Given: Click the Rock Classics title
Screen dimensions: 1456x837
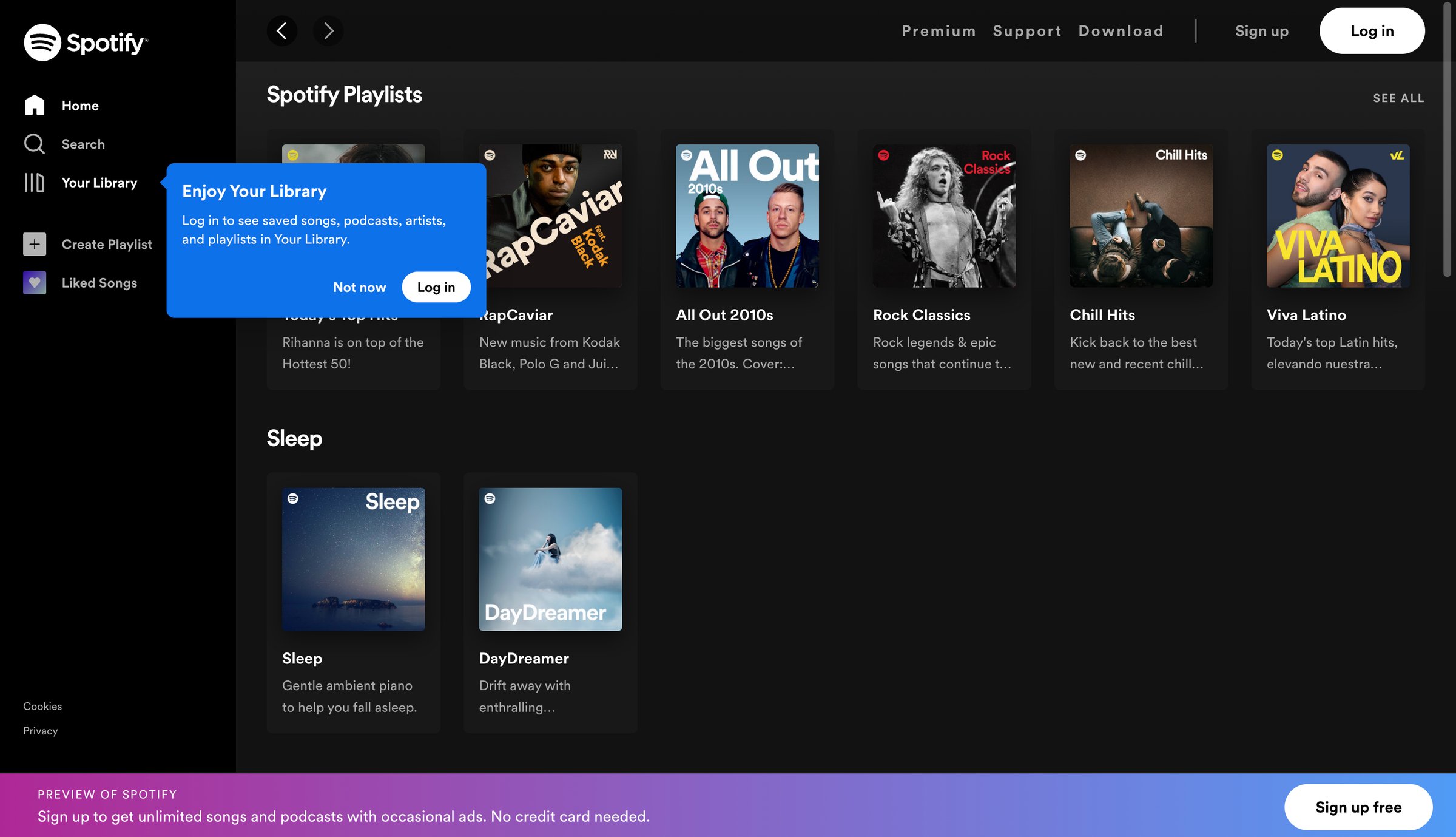Looking at the screenshot, I should [x=922, y=315].
